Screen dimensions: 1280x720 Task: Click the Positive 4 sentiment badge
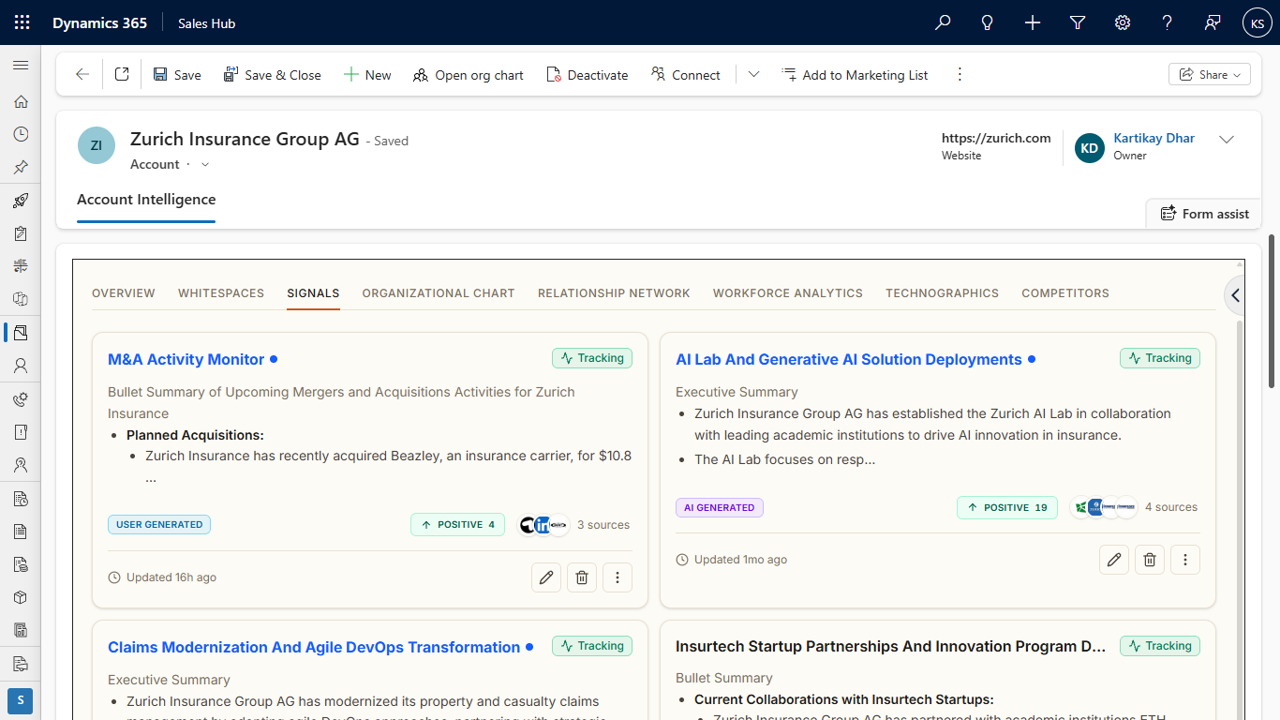click(457, 524)
